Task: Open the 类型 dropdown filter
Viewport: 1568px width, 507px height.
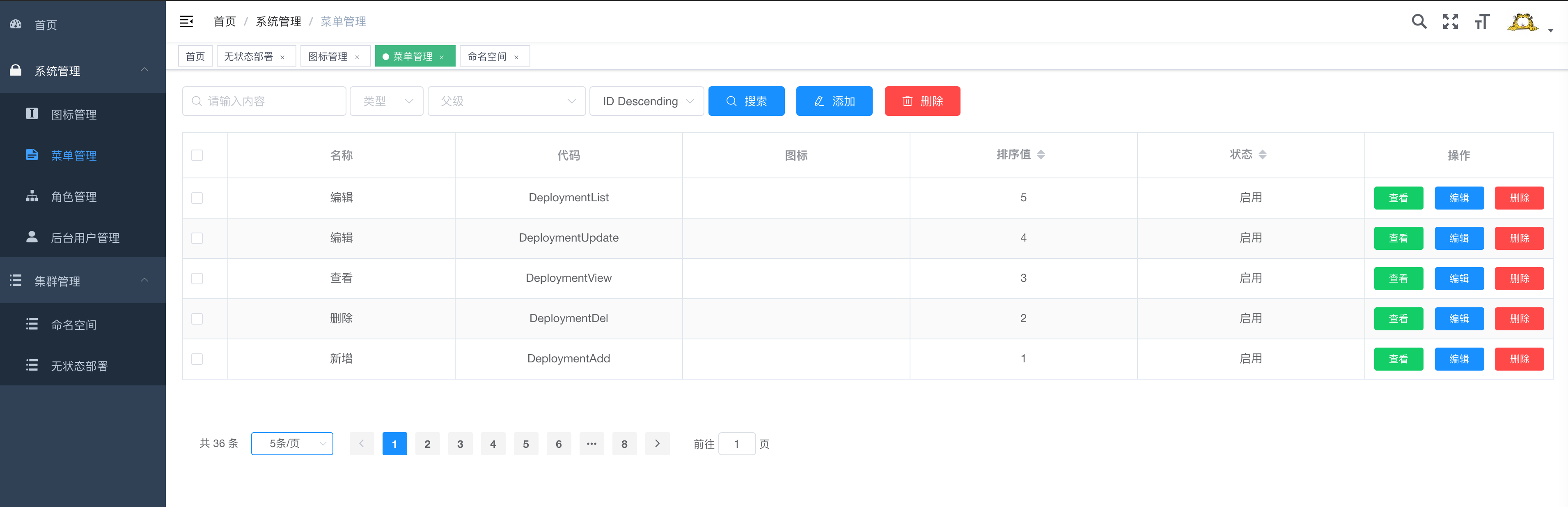Action: pyautogui.click(x=387, y=101)
